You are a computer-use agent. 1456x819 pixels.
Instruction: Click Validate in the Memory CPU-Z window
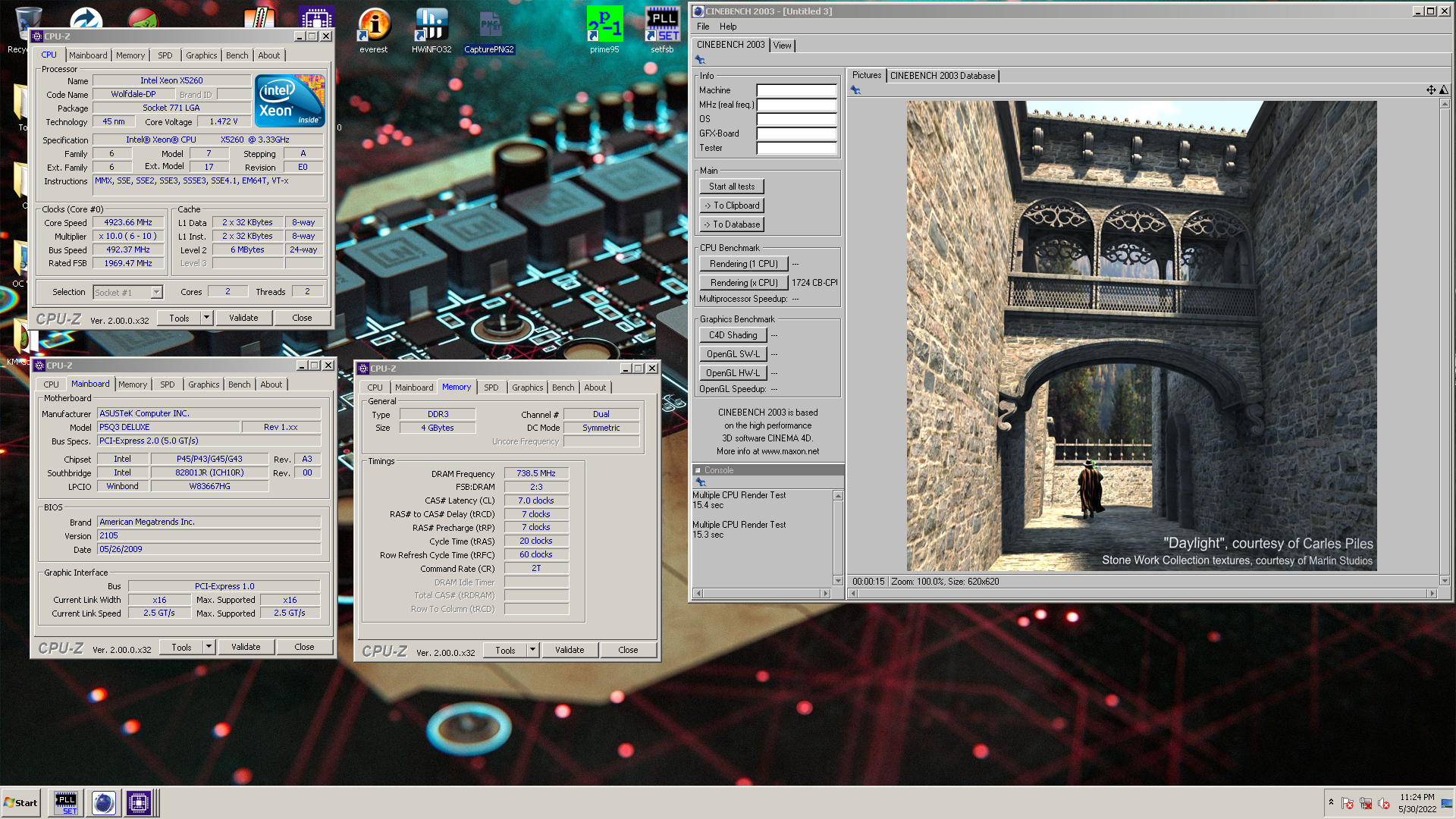click(x=570, y=650)
